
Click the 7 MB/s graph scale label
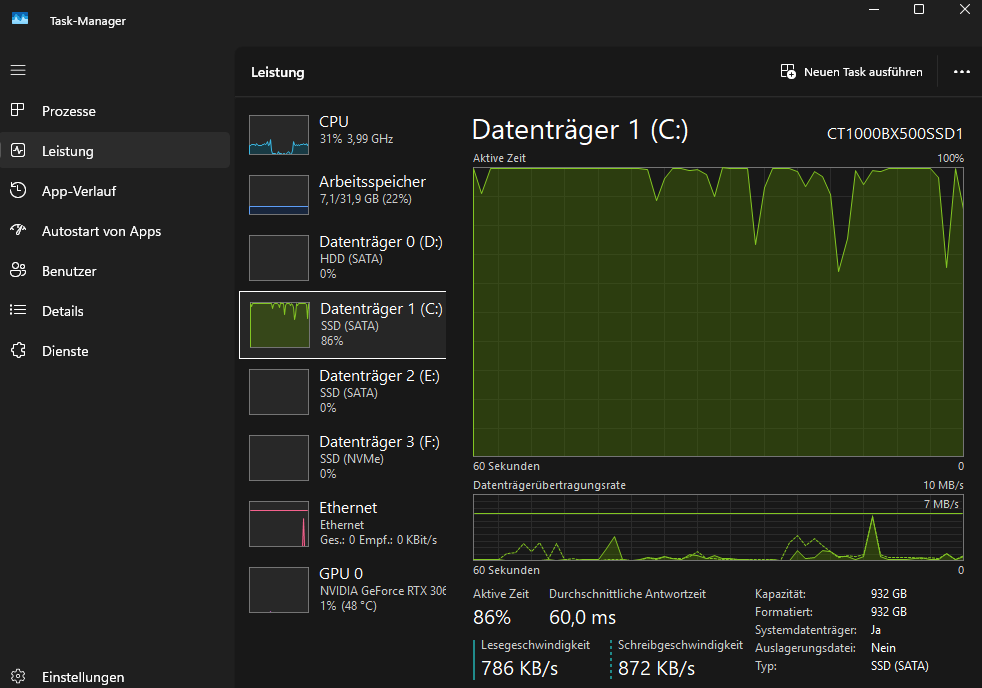941,504
